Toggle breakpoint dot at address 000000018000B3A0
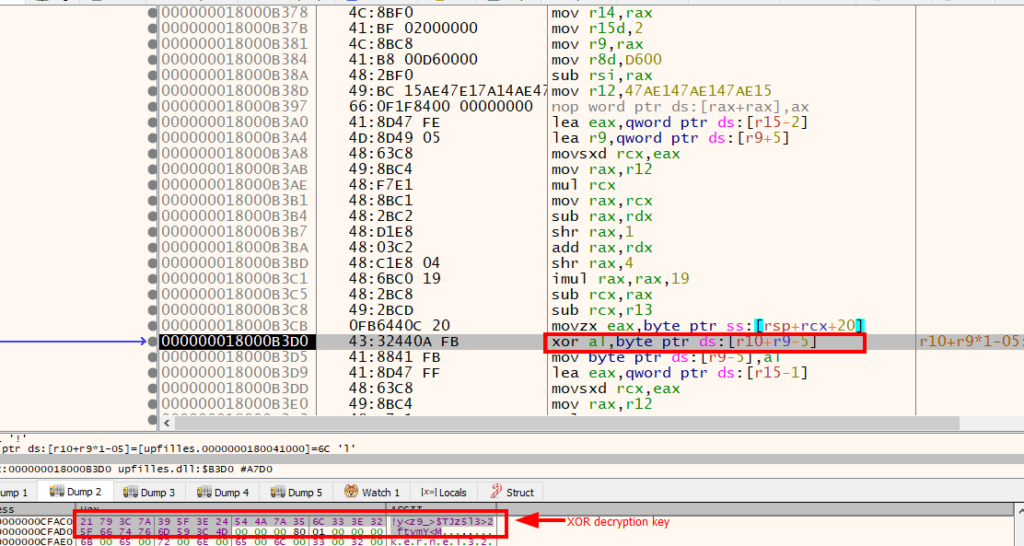Screen dimensions: 1024x546 point(152,121)
